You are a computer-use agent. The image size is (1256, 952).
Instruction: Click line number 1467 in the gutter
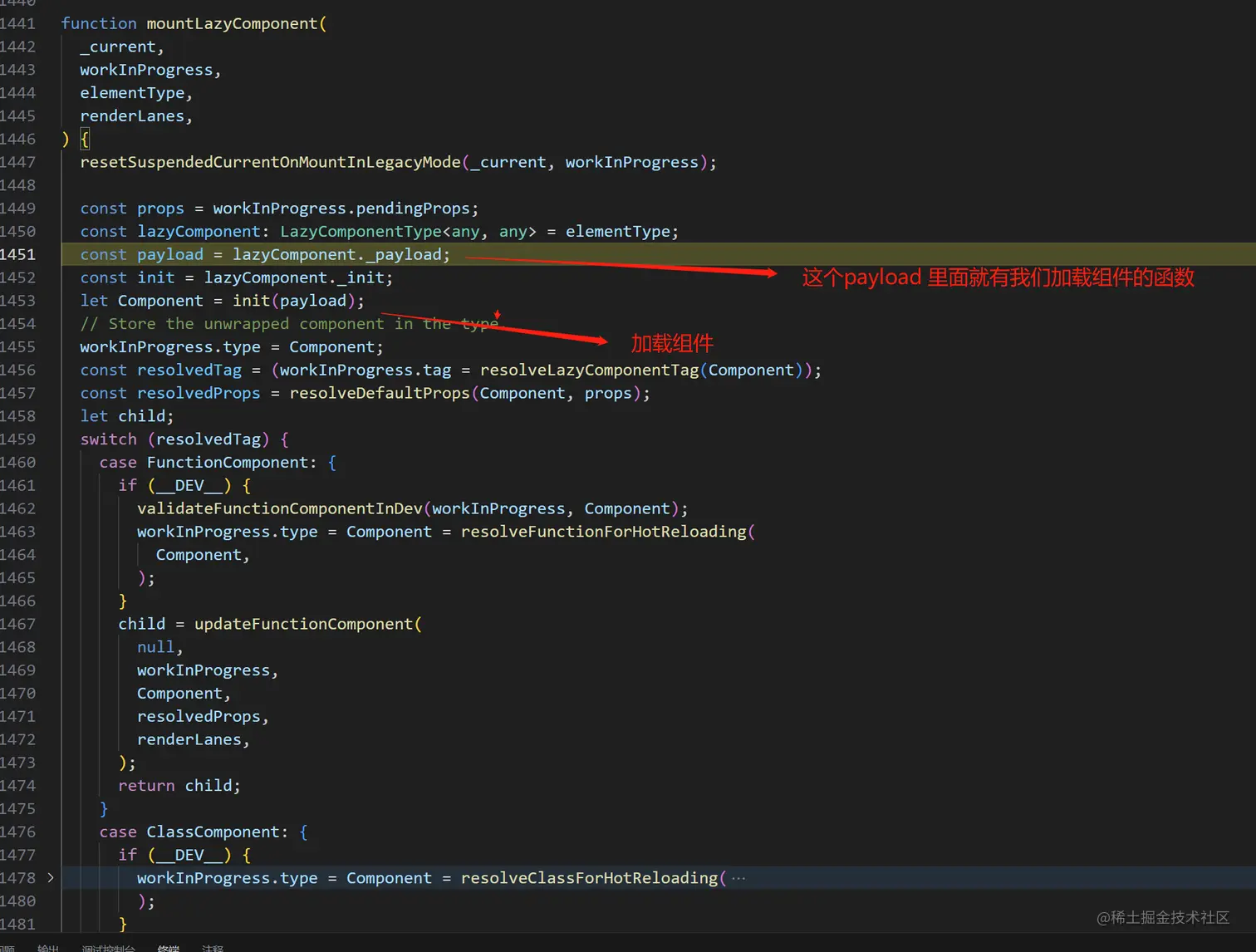tap(17, 624)
